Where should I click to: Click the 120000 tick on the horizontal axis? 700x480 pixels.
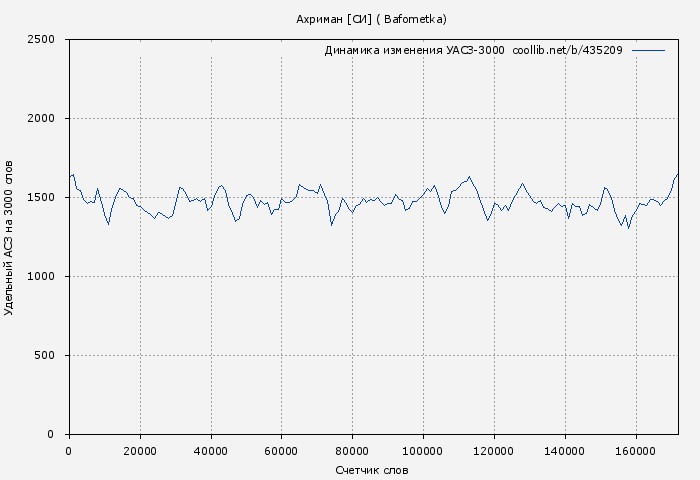(x=494, y=451)
